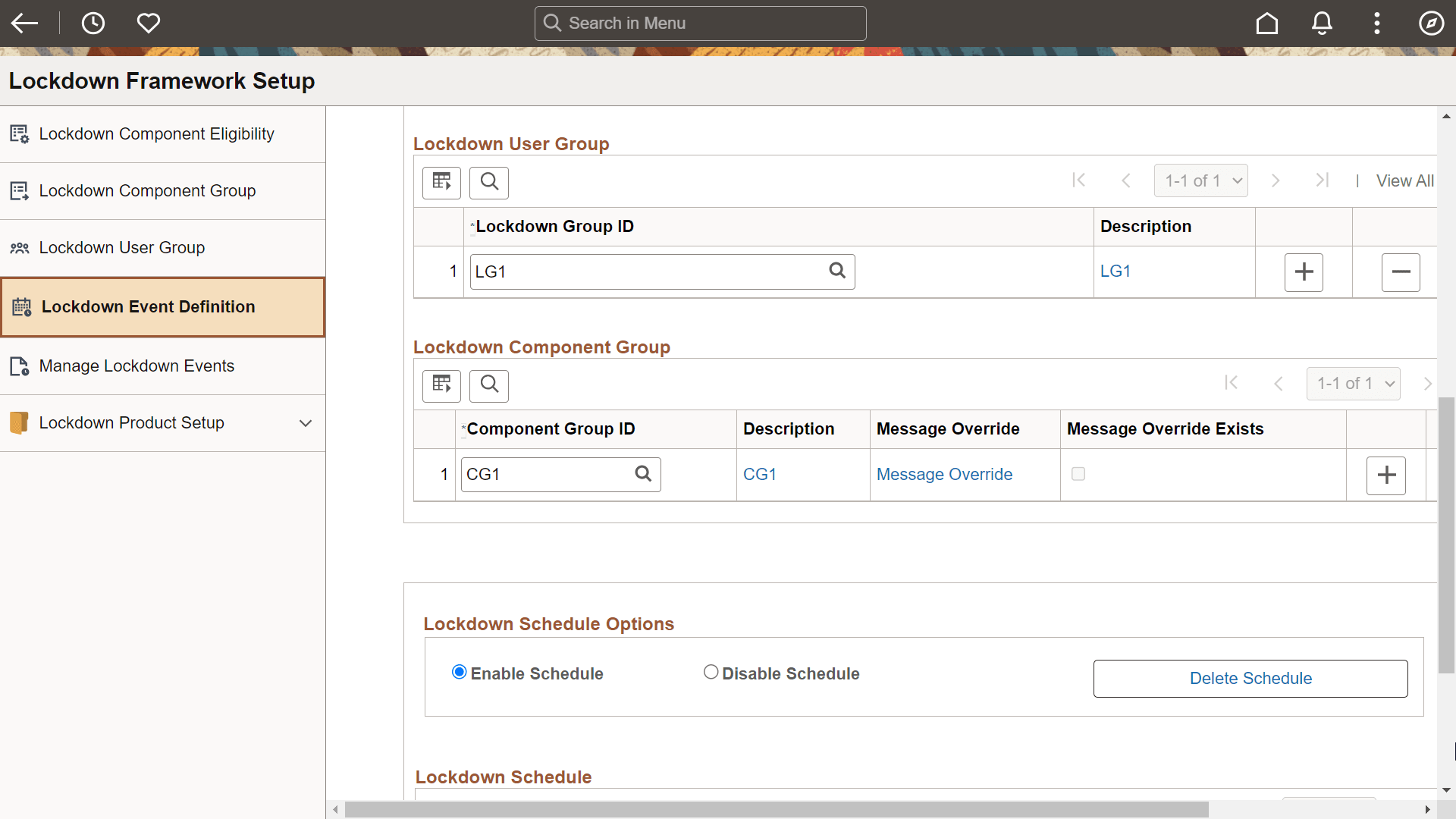
Task: Open the row range dropdown in Component Group grid
Action: pyautogui.click(x=1354, y=384)
